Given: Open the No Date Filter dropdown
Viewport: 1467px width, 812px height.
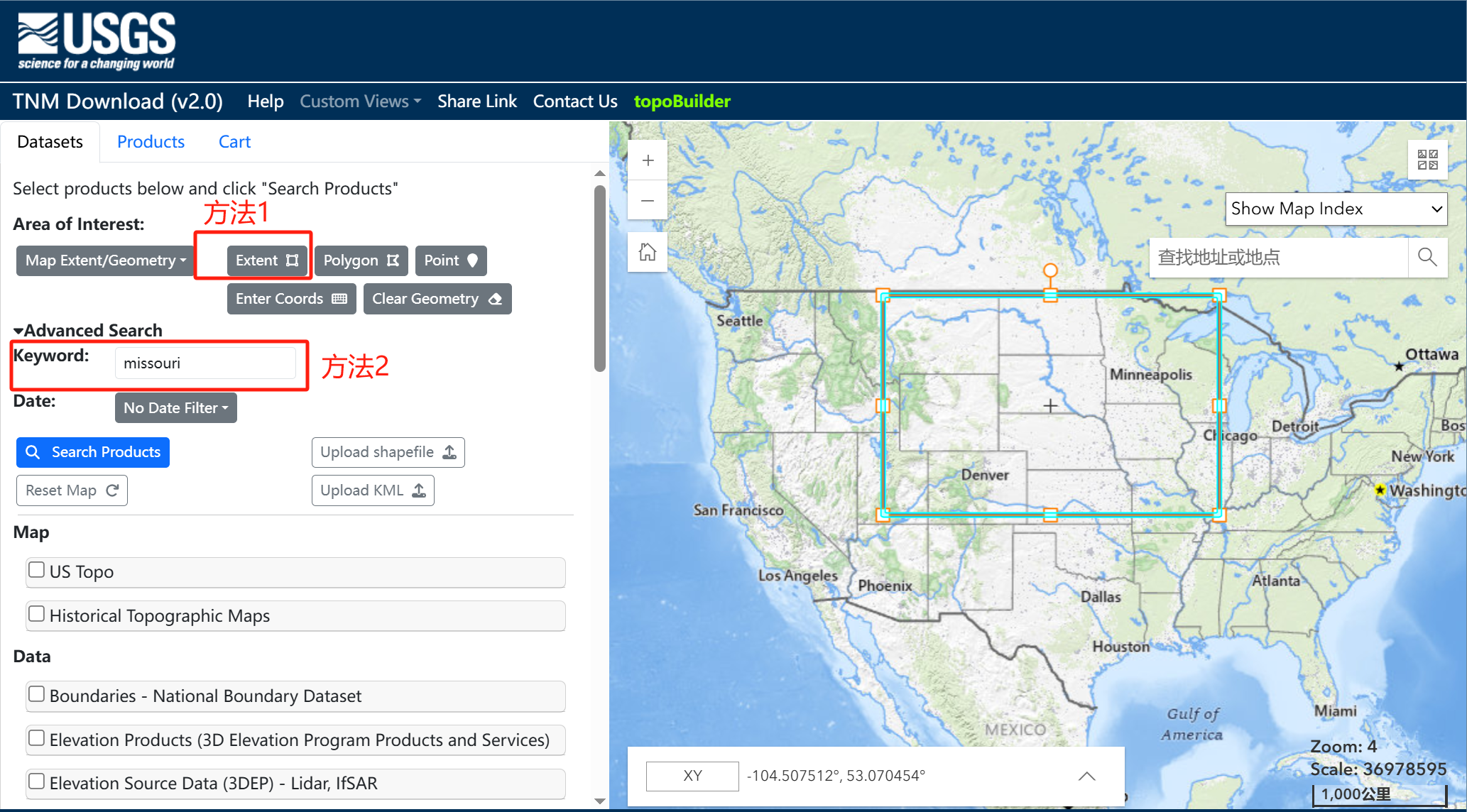Looking at the screenshot, I should [175, 408].
